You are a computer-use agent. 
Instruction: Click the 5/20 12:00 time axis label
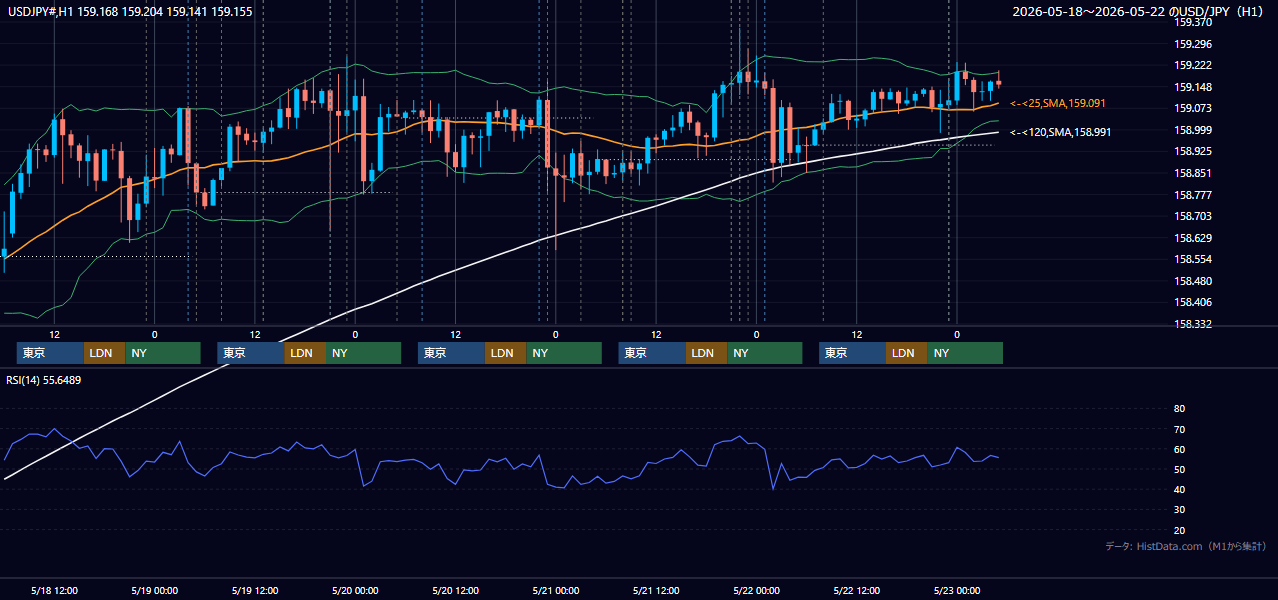pos(455,590)
